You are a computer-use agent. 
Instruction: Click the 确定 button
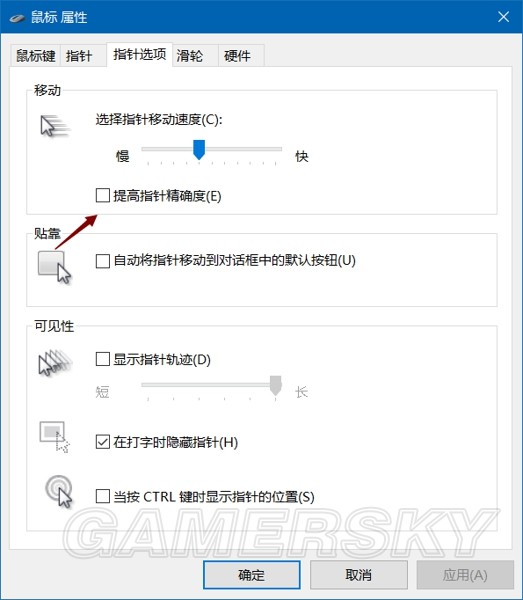coord(252,575)
